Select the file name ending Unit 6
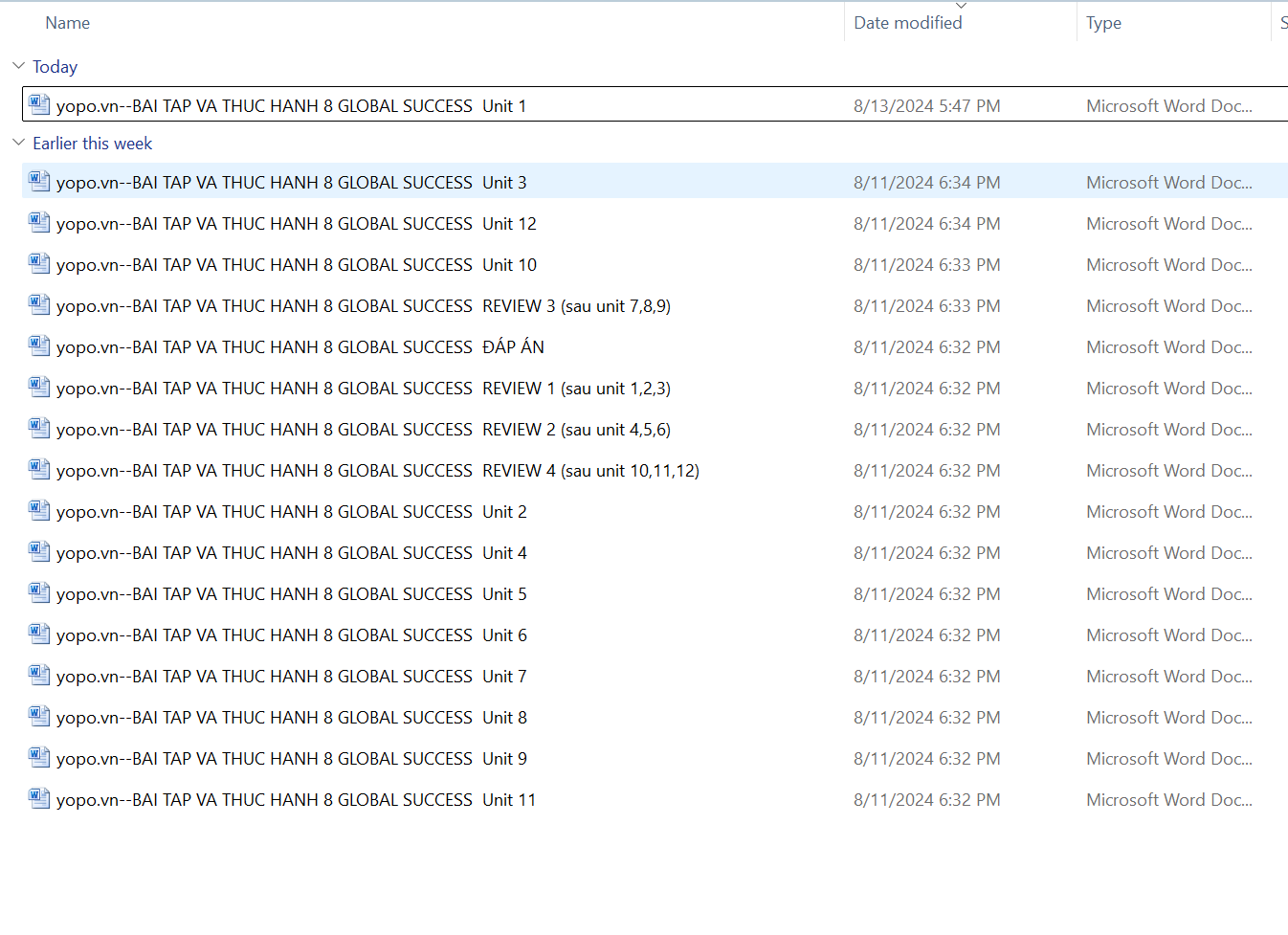Image resolution: width=1288 pixels, height=935 pixels. coord(291,635)
